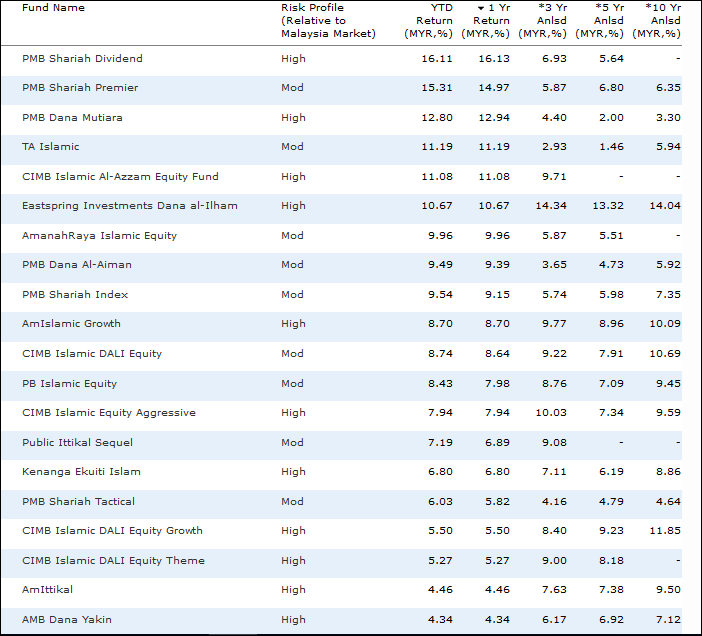Viewport: 702px width, 636px height.
Task: Open Kenanga Ekuiti Islam fund
Action: (81, 472)
